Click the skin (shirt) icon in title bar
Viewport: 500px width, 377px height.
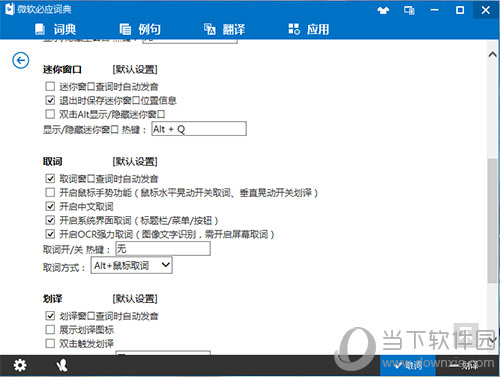(x=383, y=10)
